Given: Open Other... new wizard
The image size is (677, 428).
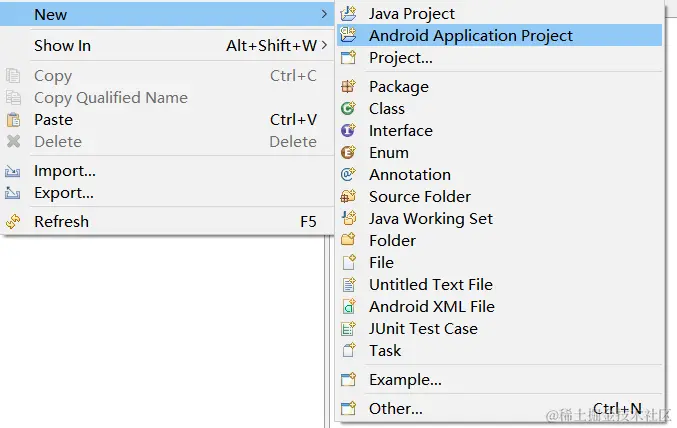Looking at the screenshot, I should tap(395, 409).
